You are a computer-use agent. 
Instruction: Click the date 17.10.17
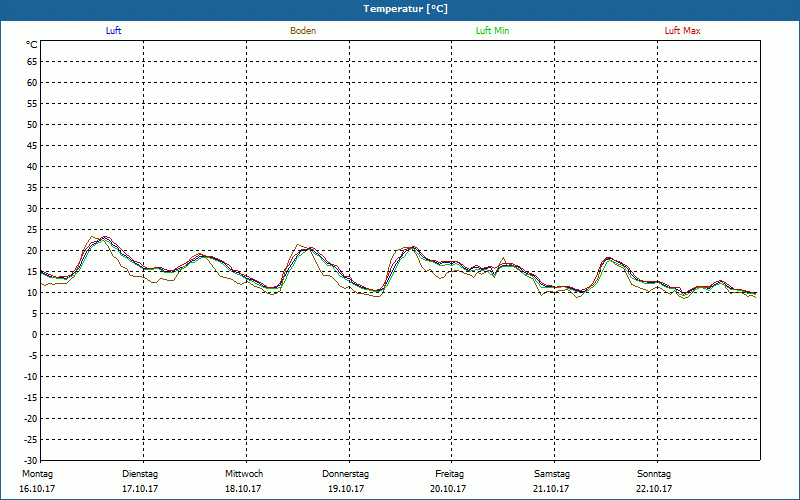point(140,489)
